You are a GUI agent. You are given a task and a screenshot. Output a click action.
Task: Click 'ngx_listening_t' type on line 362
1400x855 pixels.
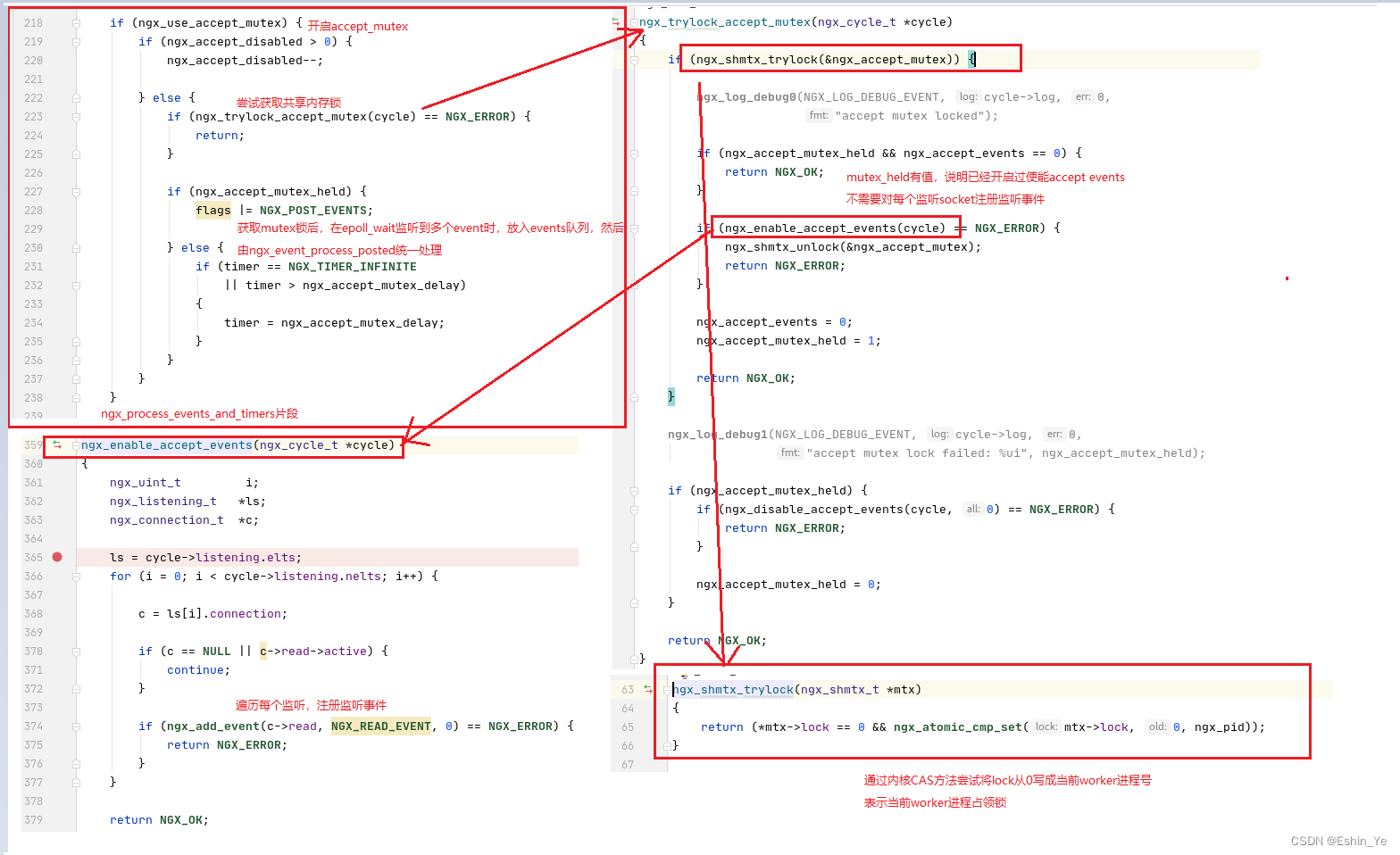click(162, 502)
